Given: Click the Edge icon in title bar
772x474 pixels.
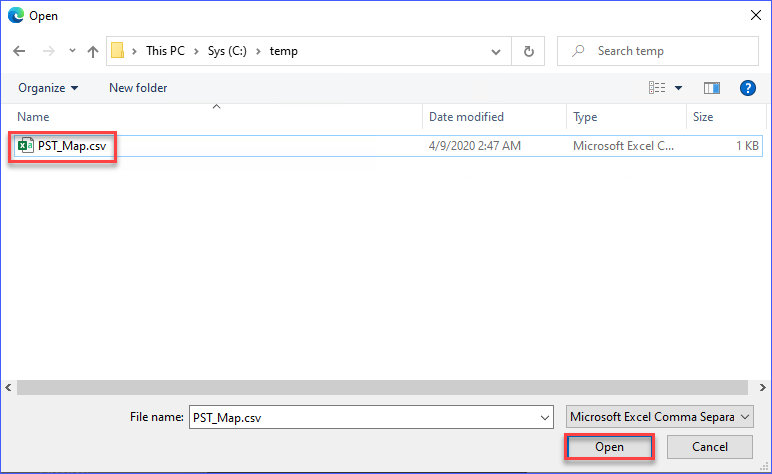Looking at the screenshot, I should tap(16, 16).
